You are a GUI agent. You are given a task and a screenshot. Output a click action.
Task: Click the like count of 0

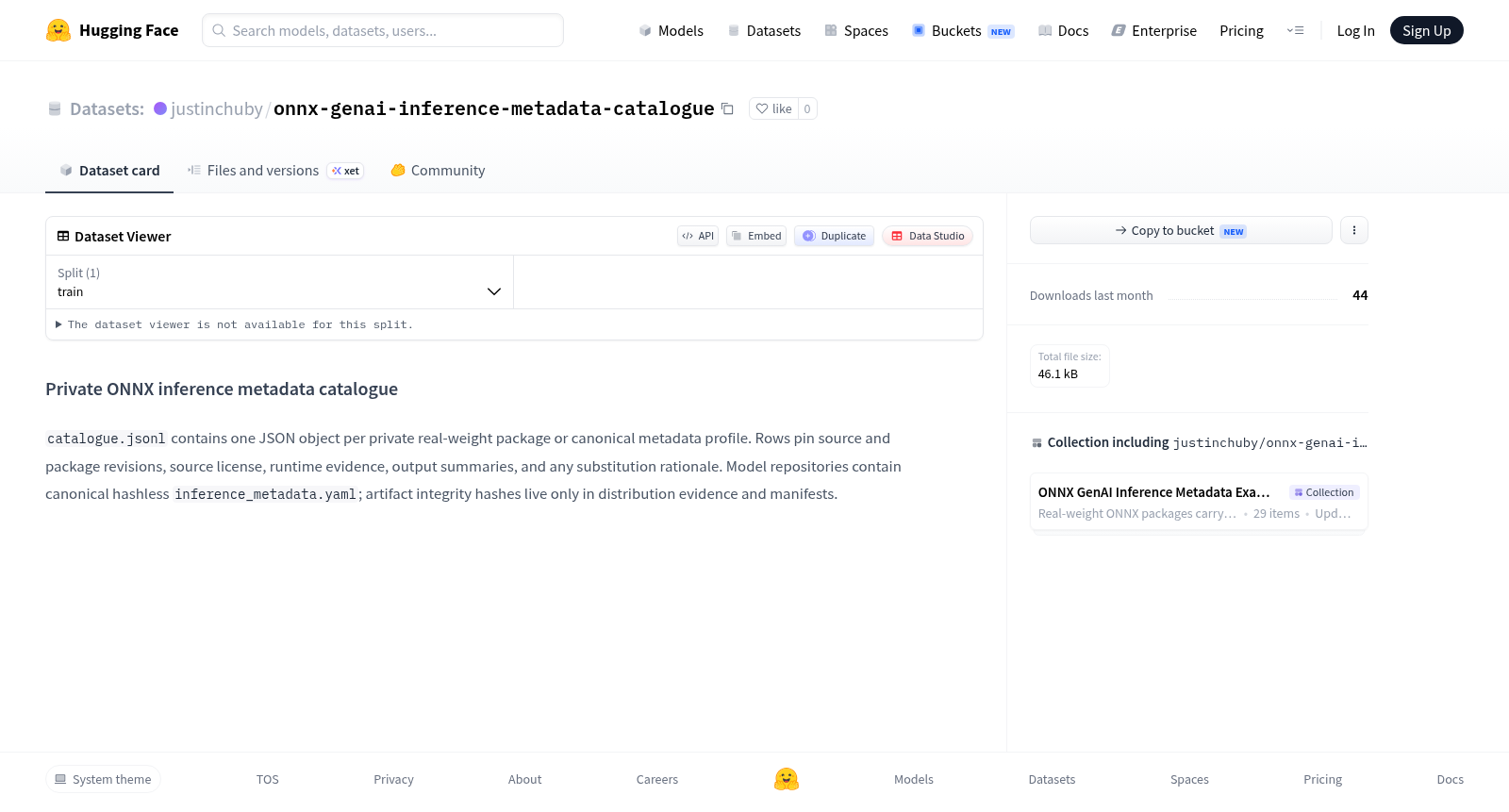tap(807, 108)
